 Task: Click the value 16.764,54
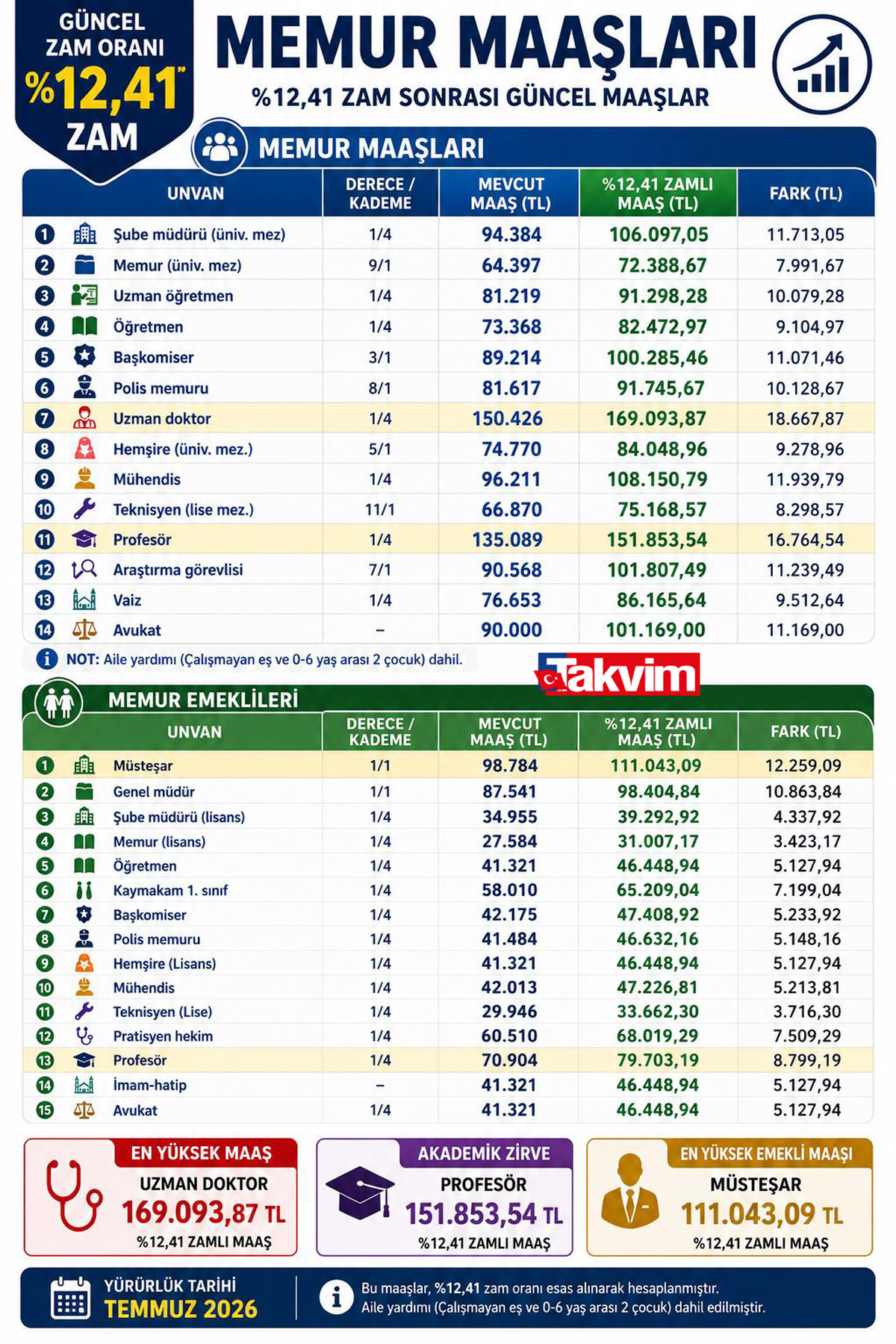point(806,539)
